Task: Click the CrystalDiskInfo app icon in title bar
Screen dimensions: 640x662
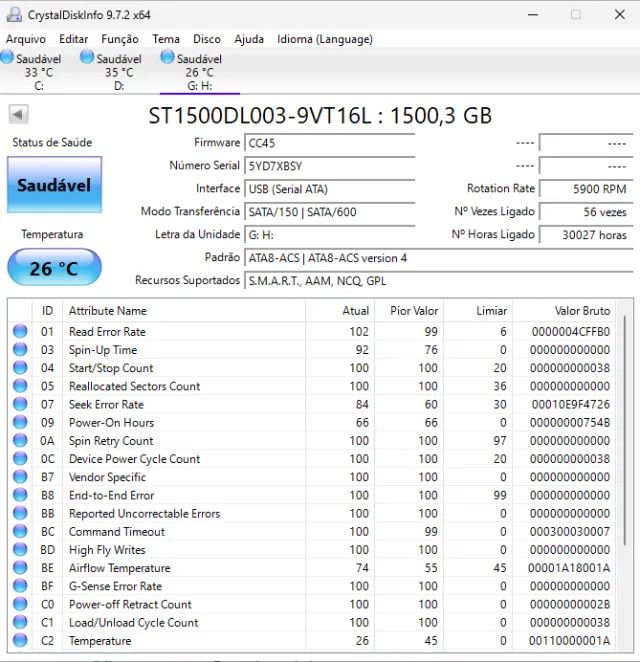Action: pos(14,15)
